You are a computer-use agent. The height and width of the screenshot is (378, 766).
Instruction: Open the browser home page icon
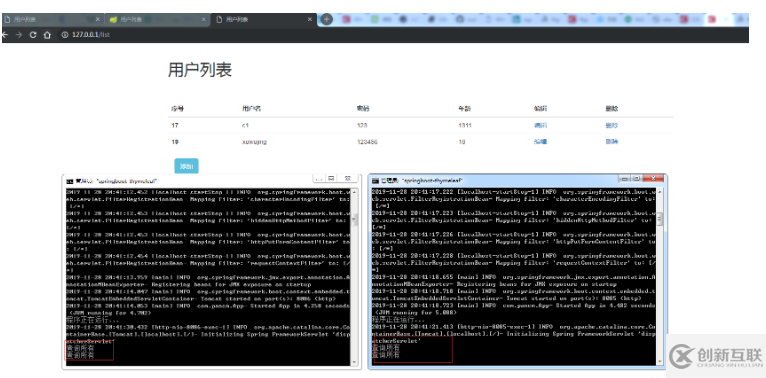(x=47, y=35)
